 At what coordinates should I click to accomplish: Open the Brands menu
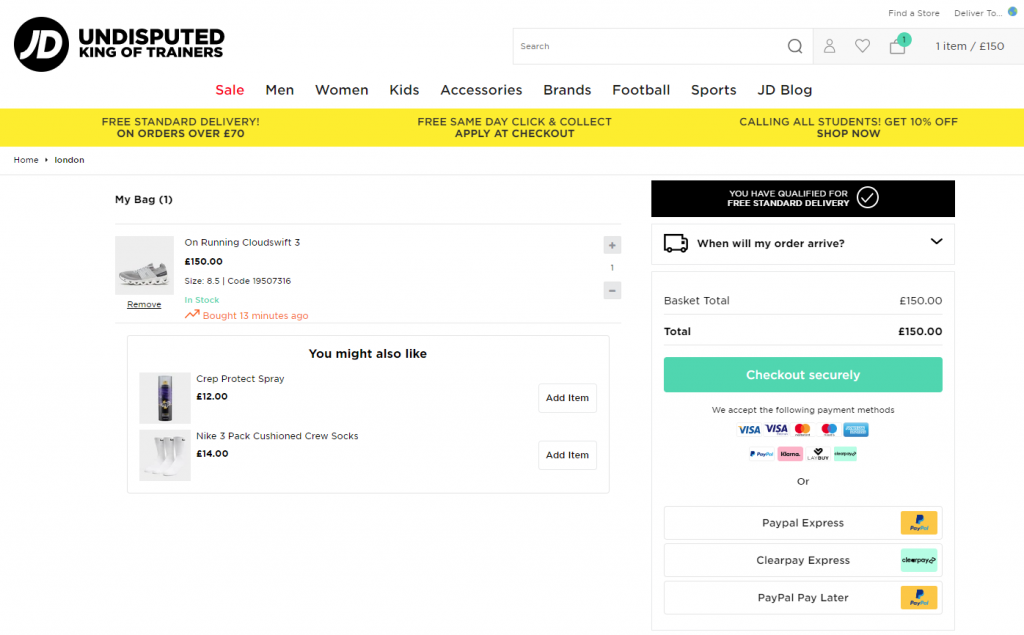567,90
